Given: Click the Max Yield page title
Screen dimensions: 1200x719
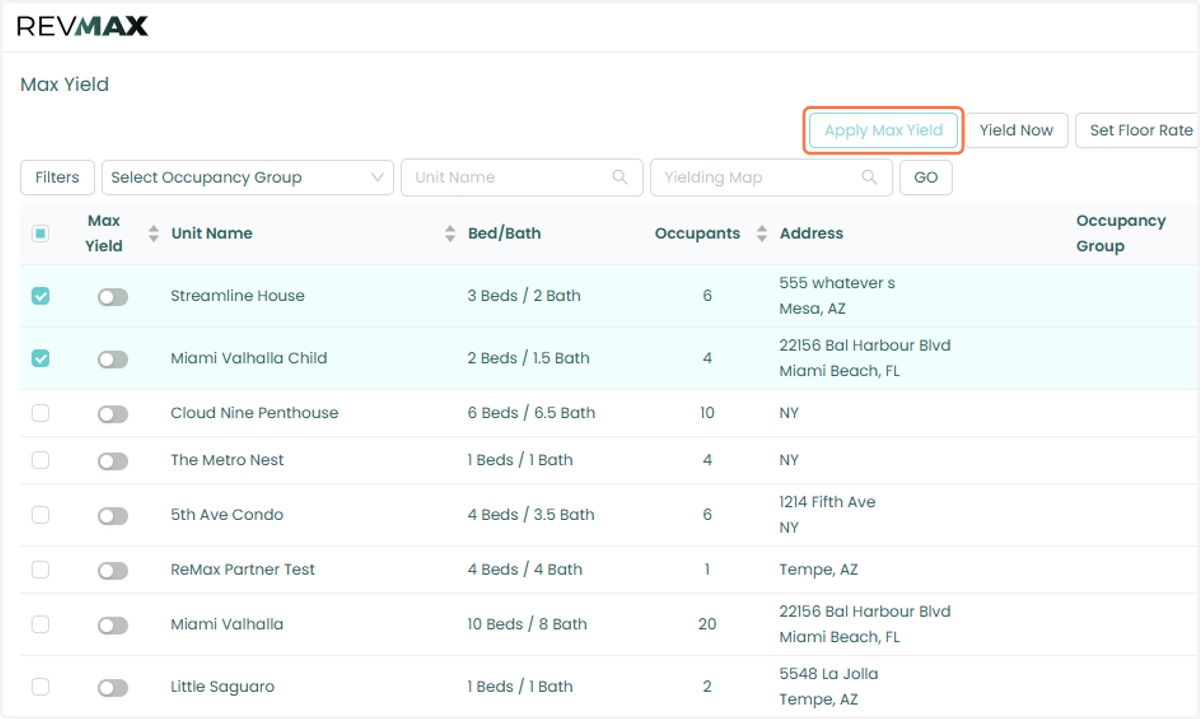Looking at the screenshot, I should [64, 85].
